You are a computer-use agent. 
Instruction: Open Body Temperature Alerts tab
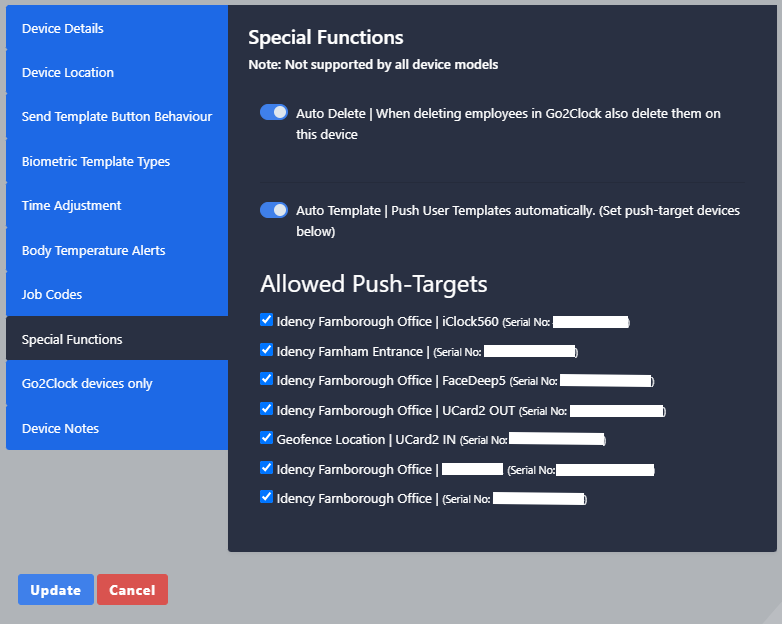click(x=117, y=250)
